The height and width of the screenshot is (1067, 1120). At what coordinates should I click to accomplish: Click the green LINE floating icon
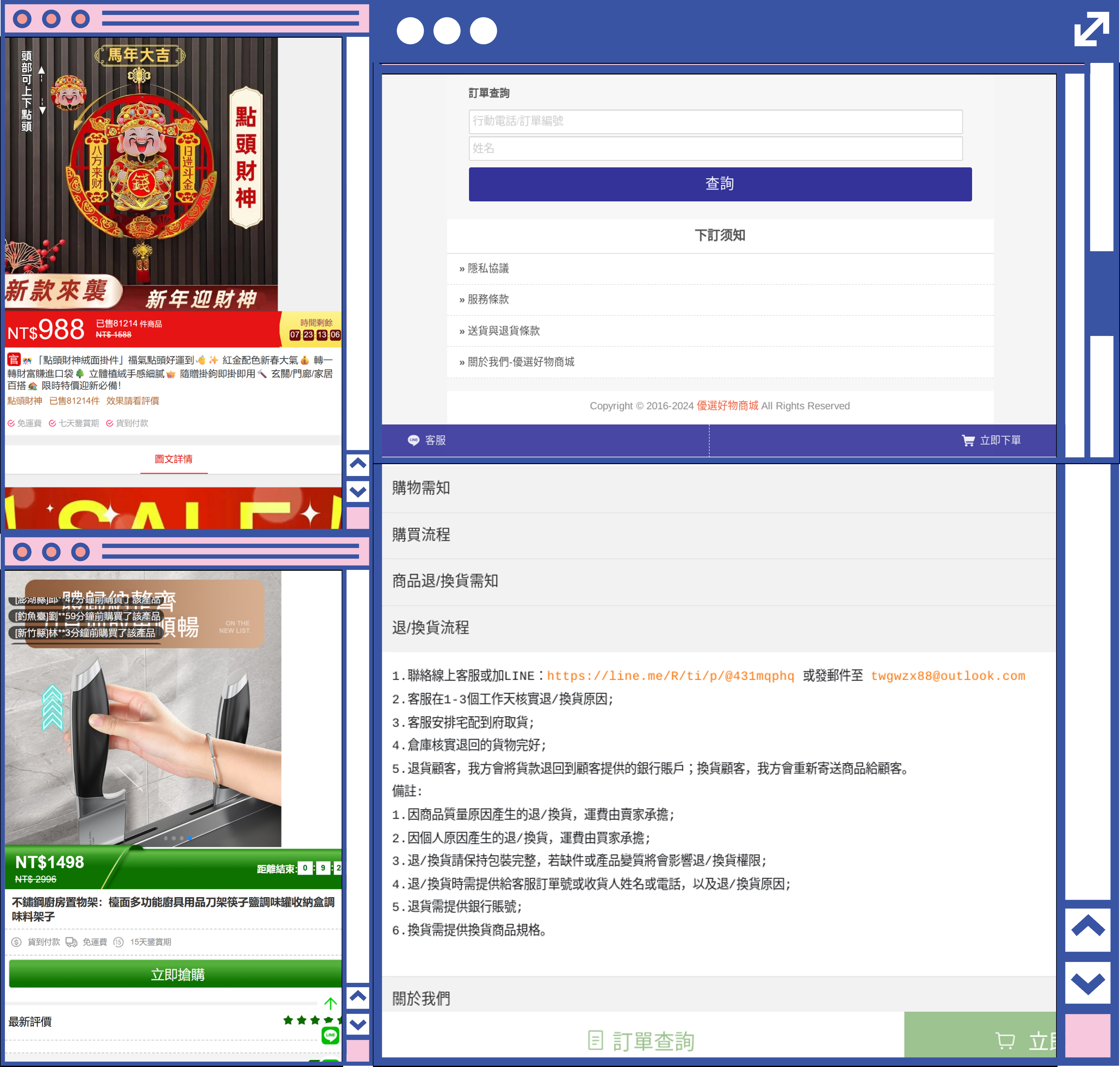[330, 1035]
